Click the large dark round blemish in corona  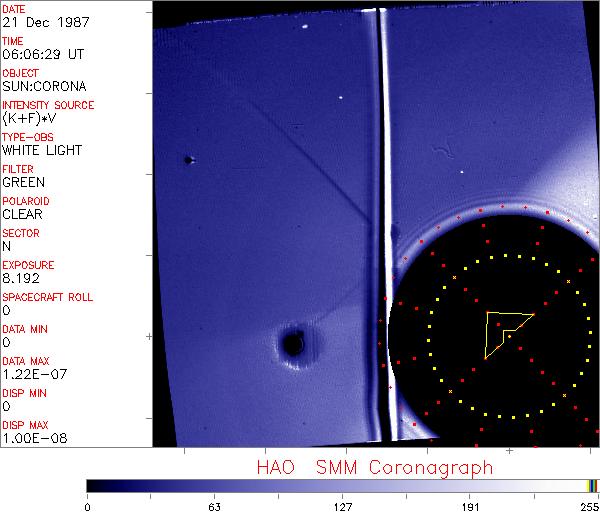(x=293, y=344)
